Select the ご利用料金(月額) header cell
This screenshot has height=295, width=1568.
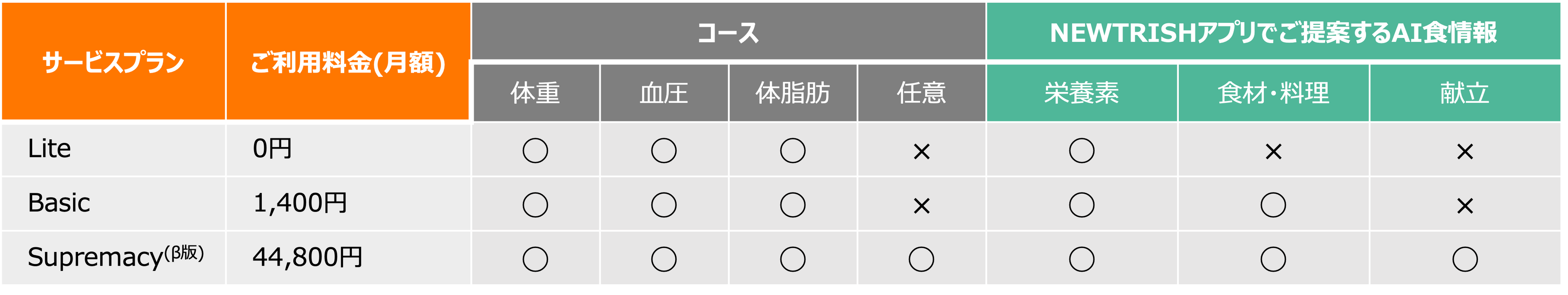click(347, 62)
